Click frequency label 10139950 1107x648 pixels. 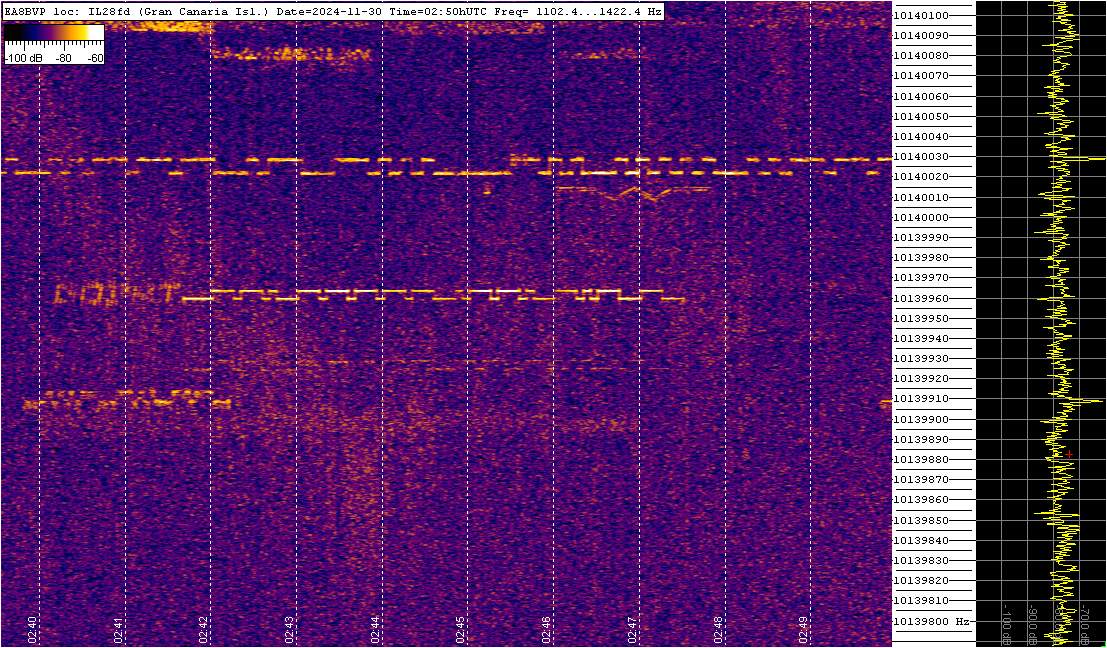tap(921, 318)
